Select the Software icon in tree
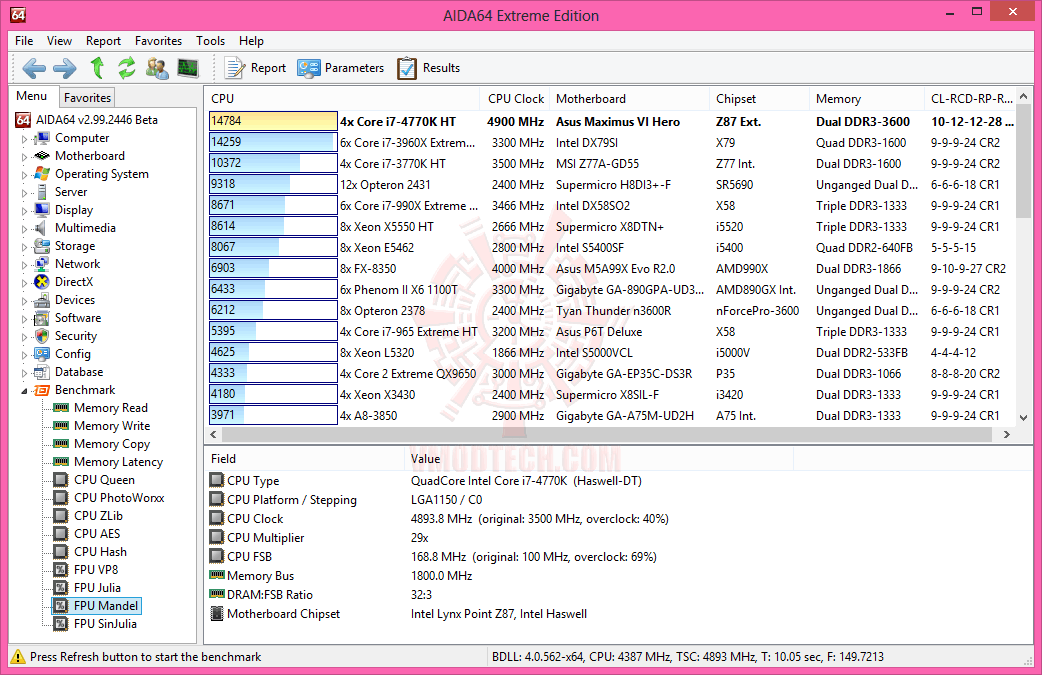This screenshot has height=675, width=1042. pos(42,318)
